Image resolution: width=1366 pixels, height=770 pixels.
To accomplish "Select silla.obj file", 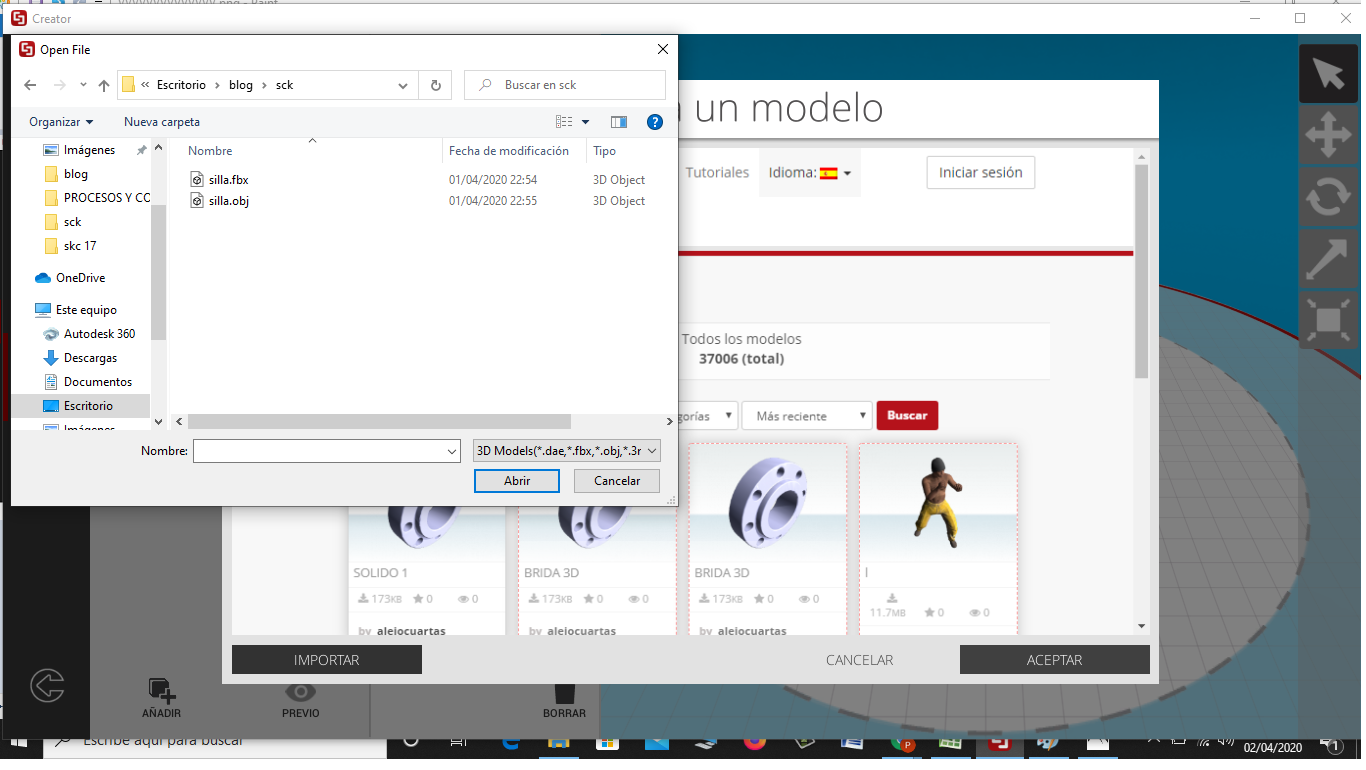I will [x=228, y=201].
